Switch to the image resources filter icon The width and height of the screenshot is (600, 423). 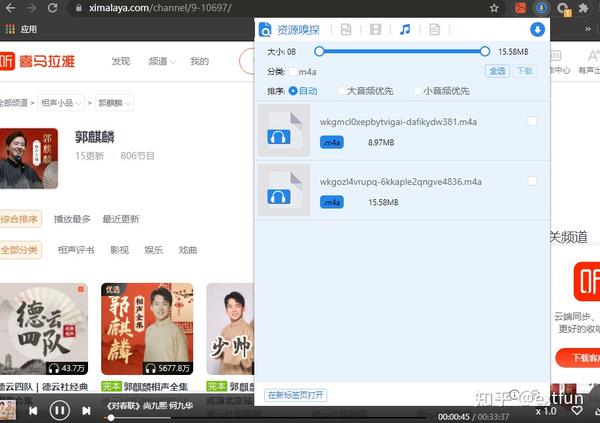tap(346, 29)
